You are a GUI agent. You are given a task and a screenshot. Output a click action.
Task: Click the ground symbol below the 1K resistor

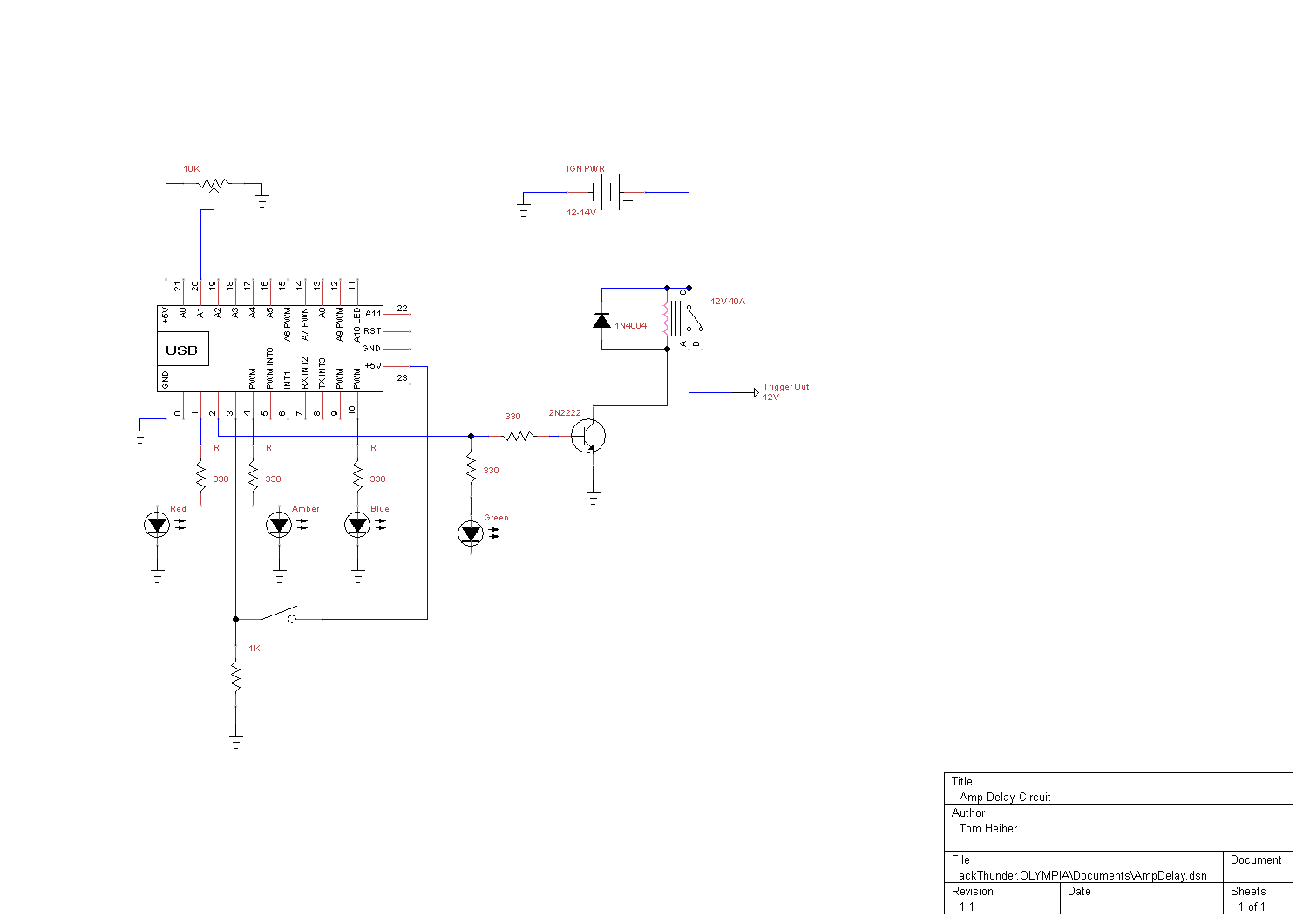click(x=236, y=742)
